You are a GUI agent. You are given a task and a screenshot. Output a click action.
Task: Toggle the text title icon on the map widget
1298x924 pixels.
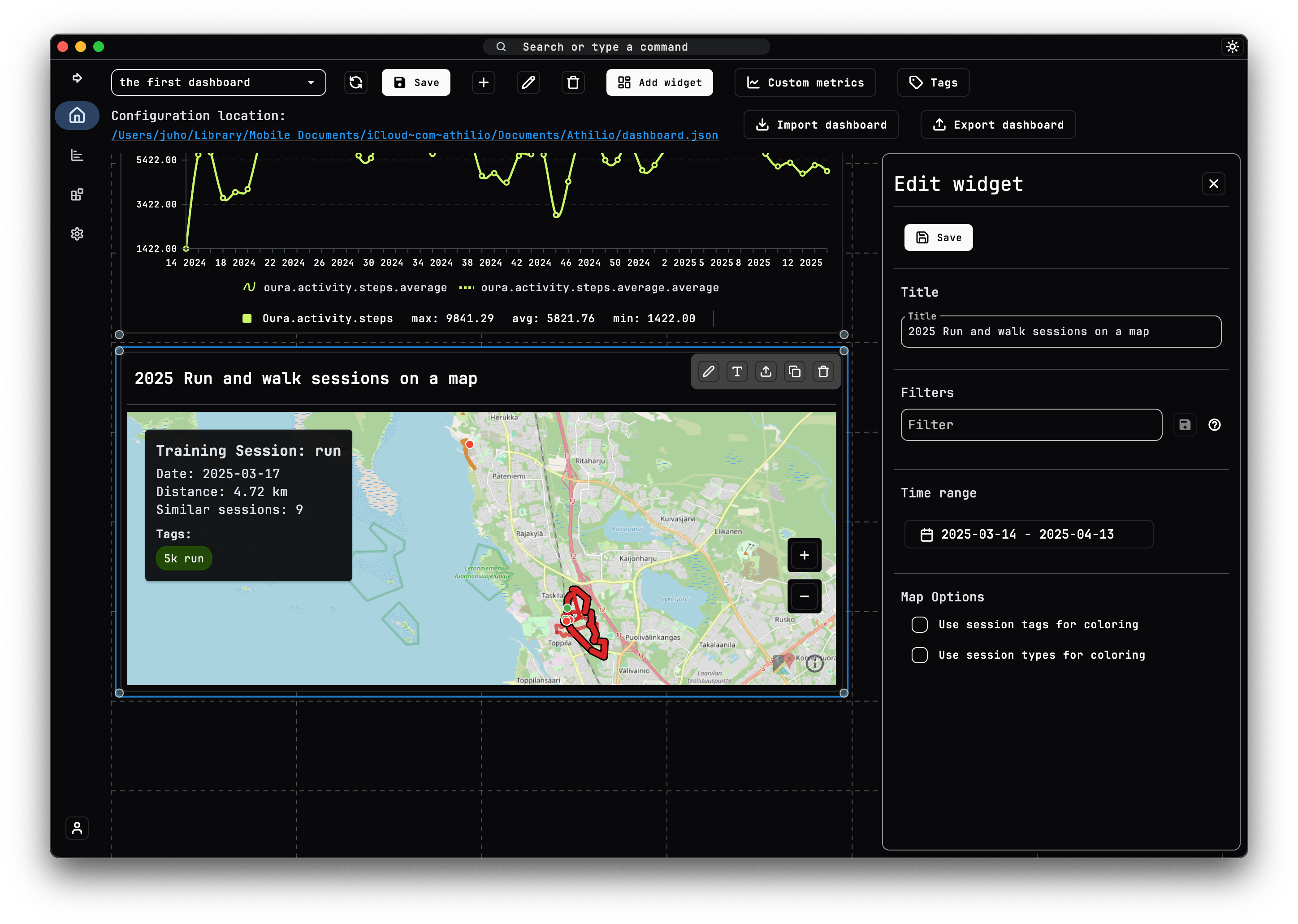[737, 371]
